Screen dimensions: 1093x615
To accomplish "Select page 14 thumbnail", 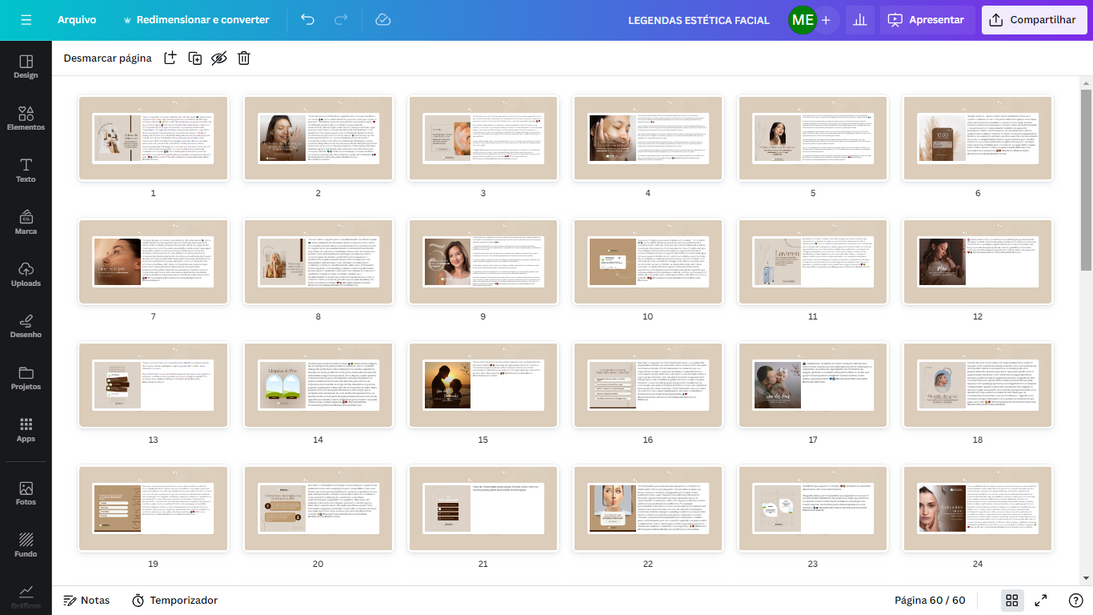I will coord(318,385).
